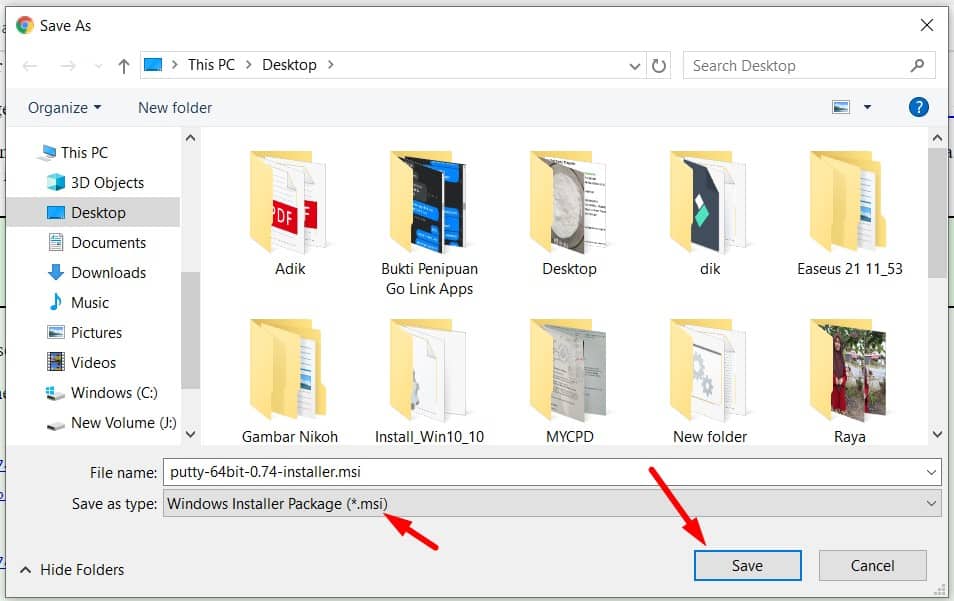Select This PC in the address path
The width and height of the screenshot is (954, 601).
[211, 65]
